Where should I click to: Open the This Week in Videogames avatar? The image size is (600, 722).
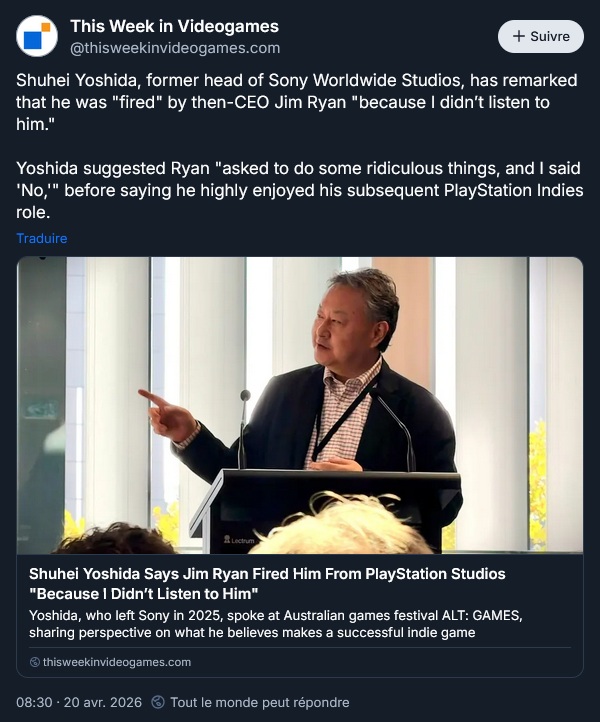[37, 36]
